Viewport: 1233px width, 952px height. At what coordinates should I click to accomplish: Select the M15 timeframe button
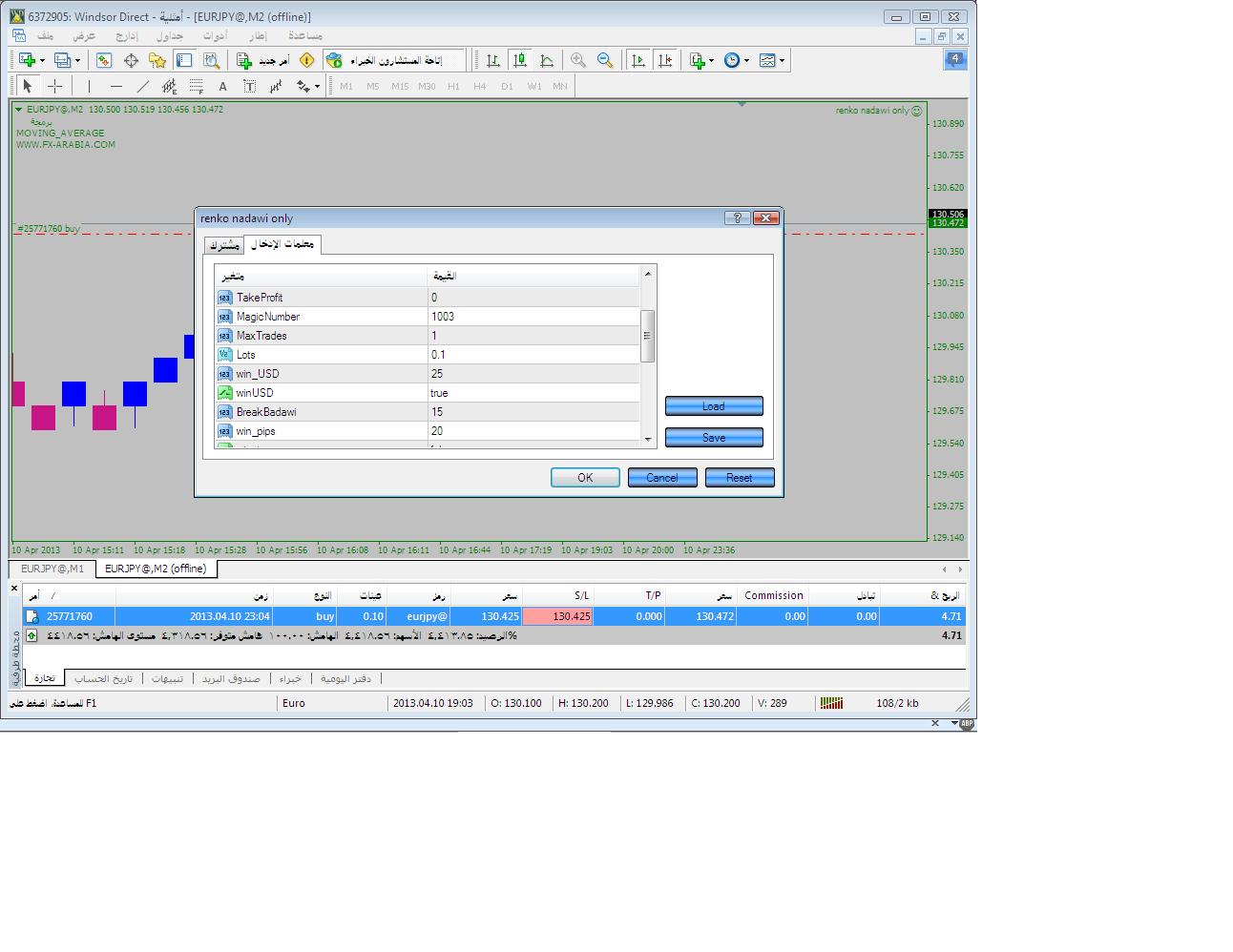tap(400, 86)
